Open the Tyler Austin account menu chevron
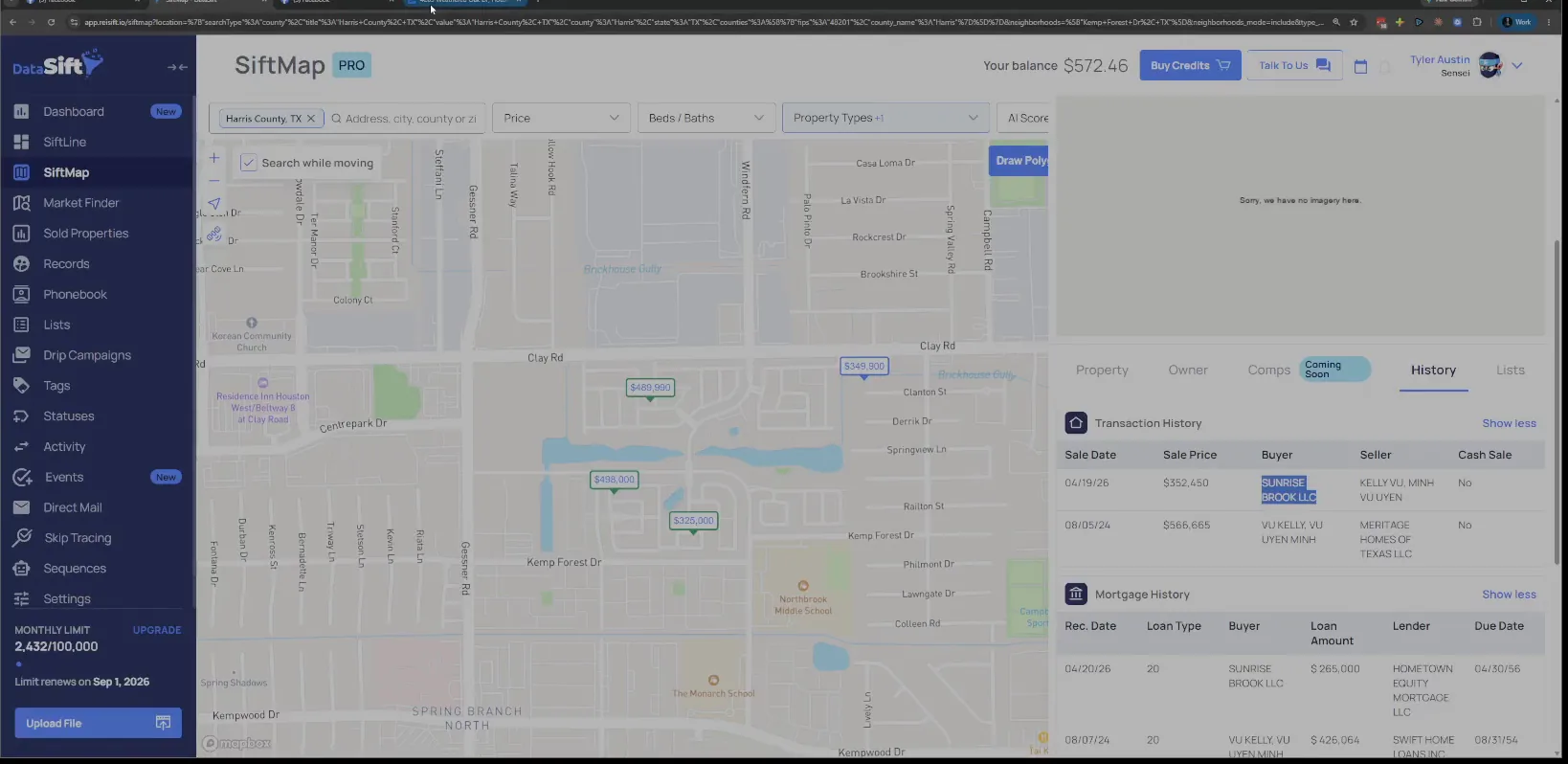Screen dimensions: 1568x764 click(x=1516, y=66)
